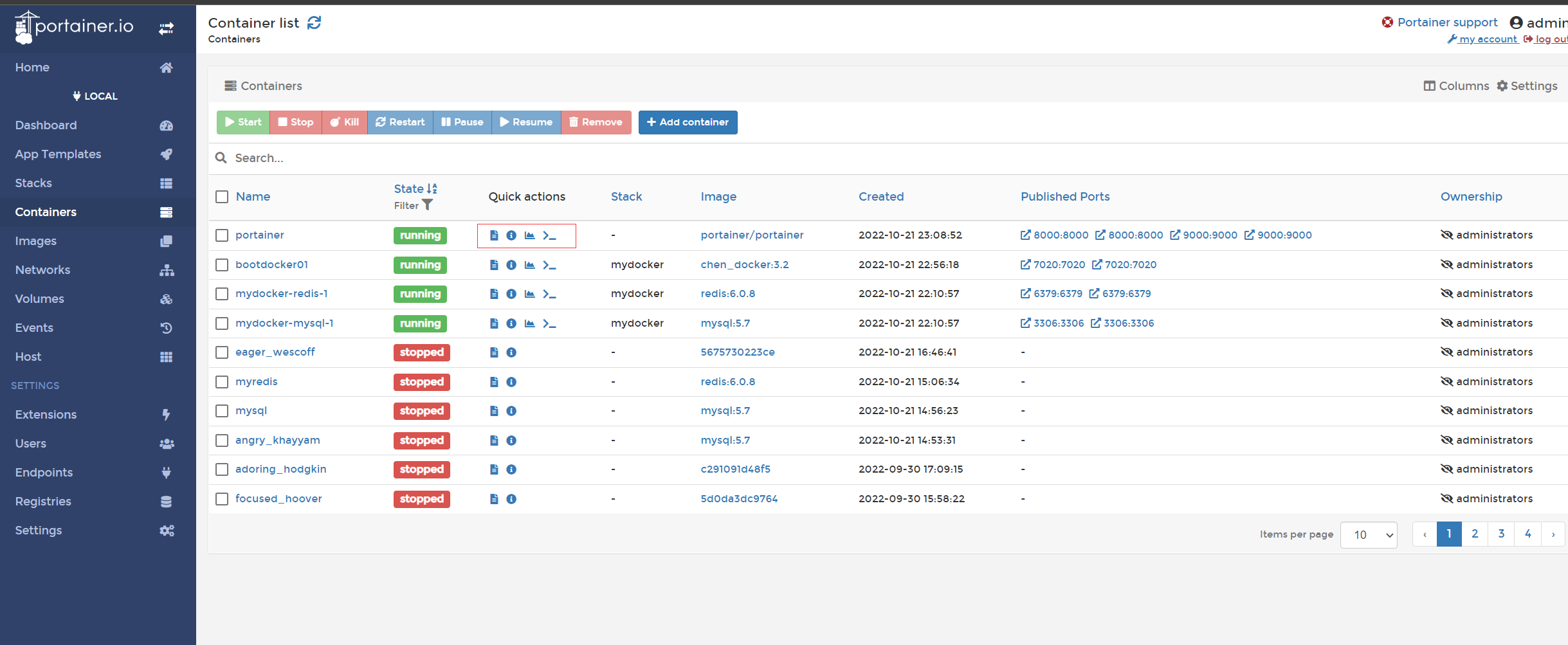Go to page 2

point(1475,534)
